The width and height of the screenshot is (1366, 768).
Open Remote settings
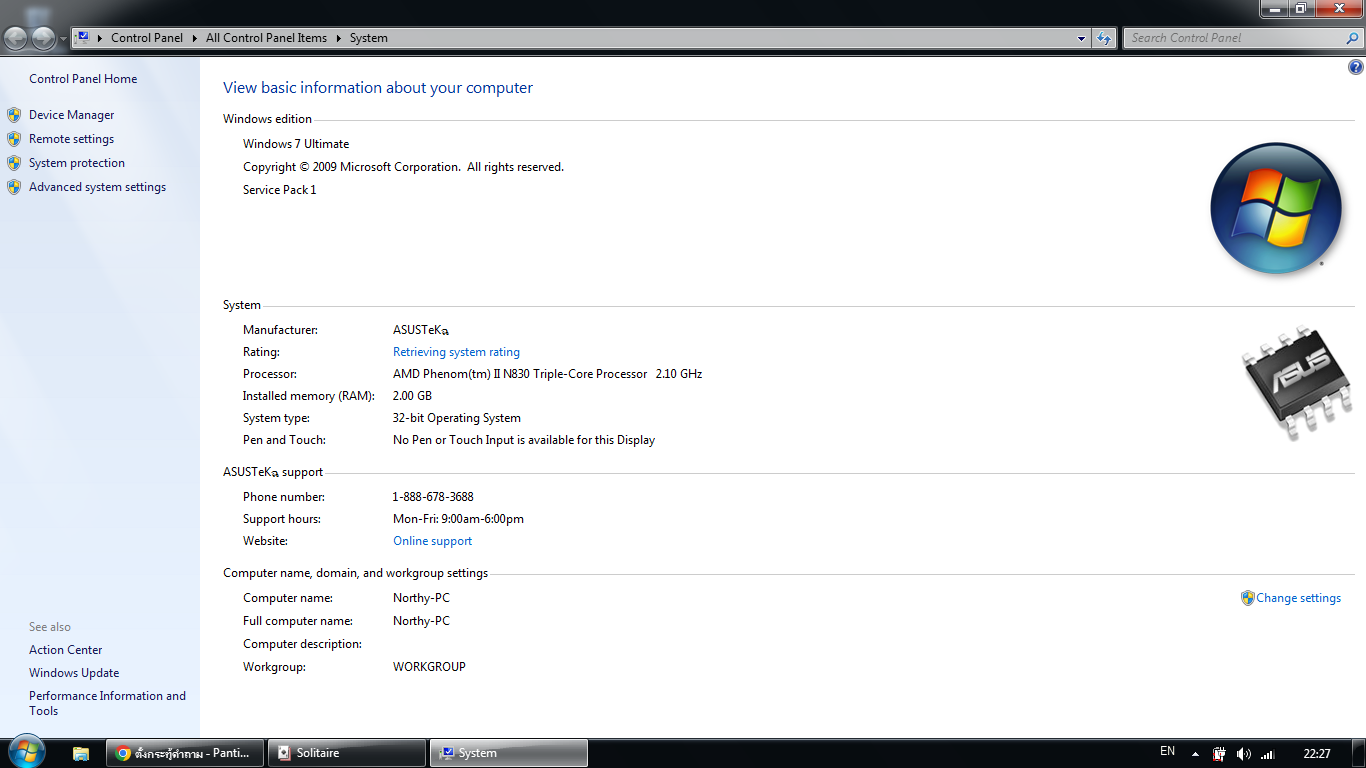point(72,139)
